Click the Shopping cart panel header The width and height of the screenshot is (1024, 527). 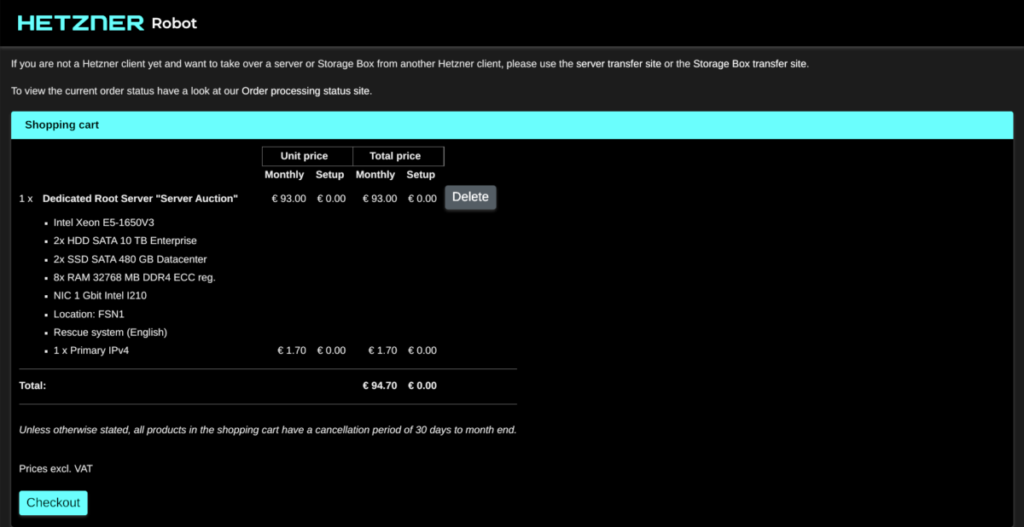(x=512, y=125)
